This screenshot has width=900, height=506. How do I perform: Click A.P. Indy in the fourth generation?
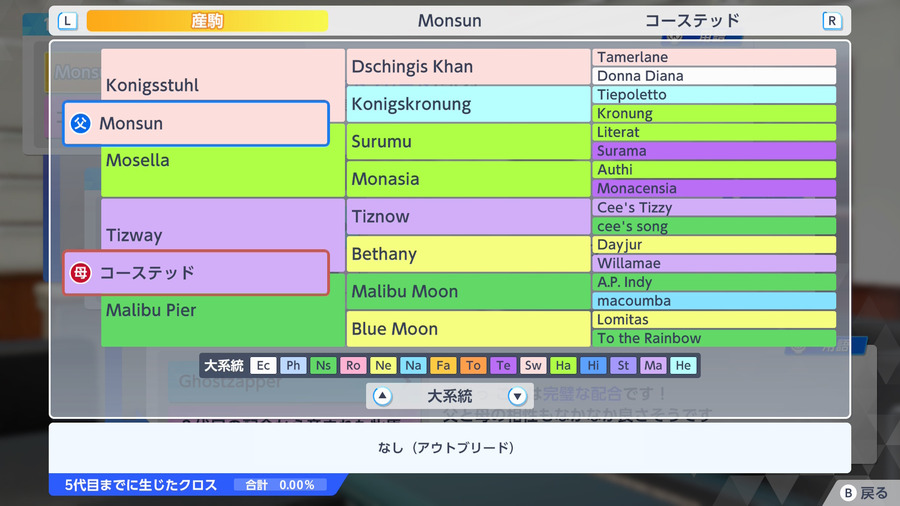714,282
